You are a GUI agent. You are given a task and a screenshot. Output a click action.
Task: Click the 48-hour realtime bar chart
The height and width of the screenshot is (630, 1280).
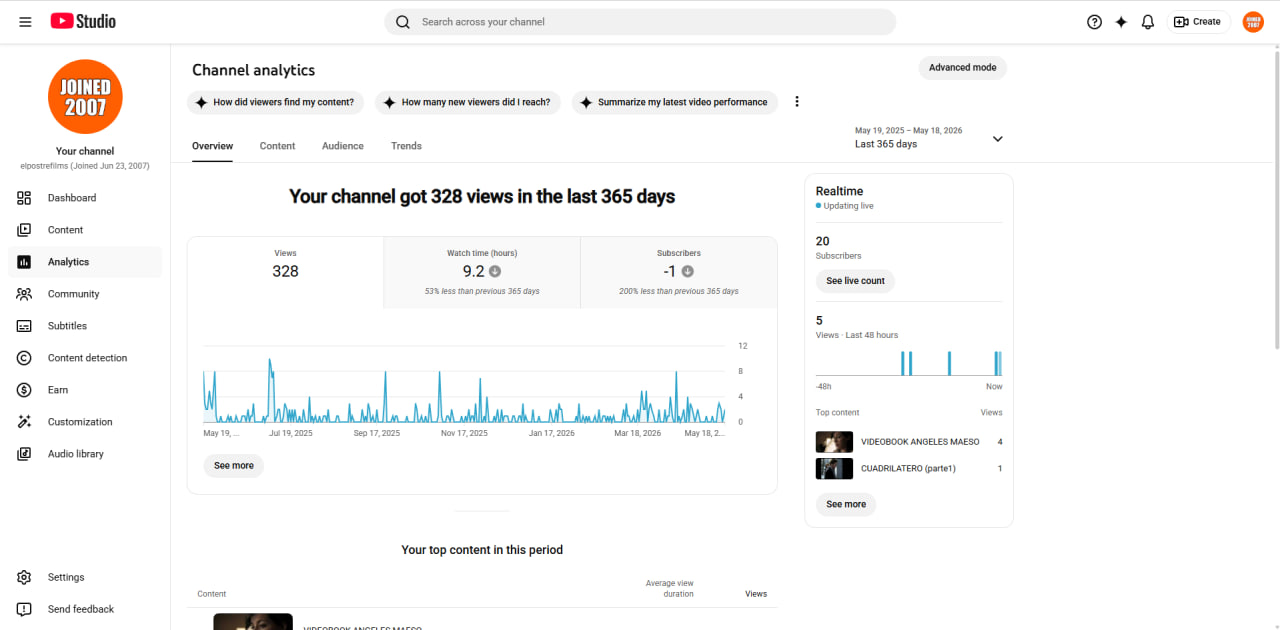(909, 362)
